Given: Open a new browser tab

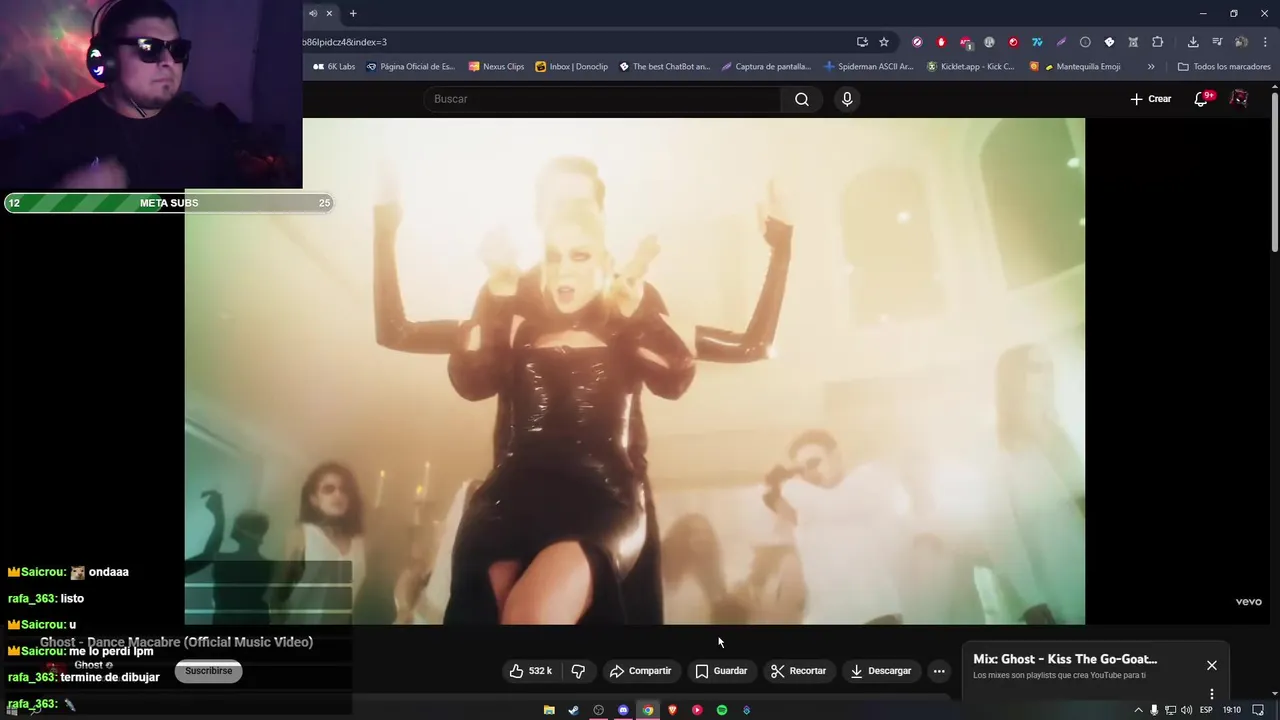Looking at the screenshot, I should pos(353,13).
